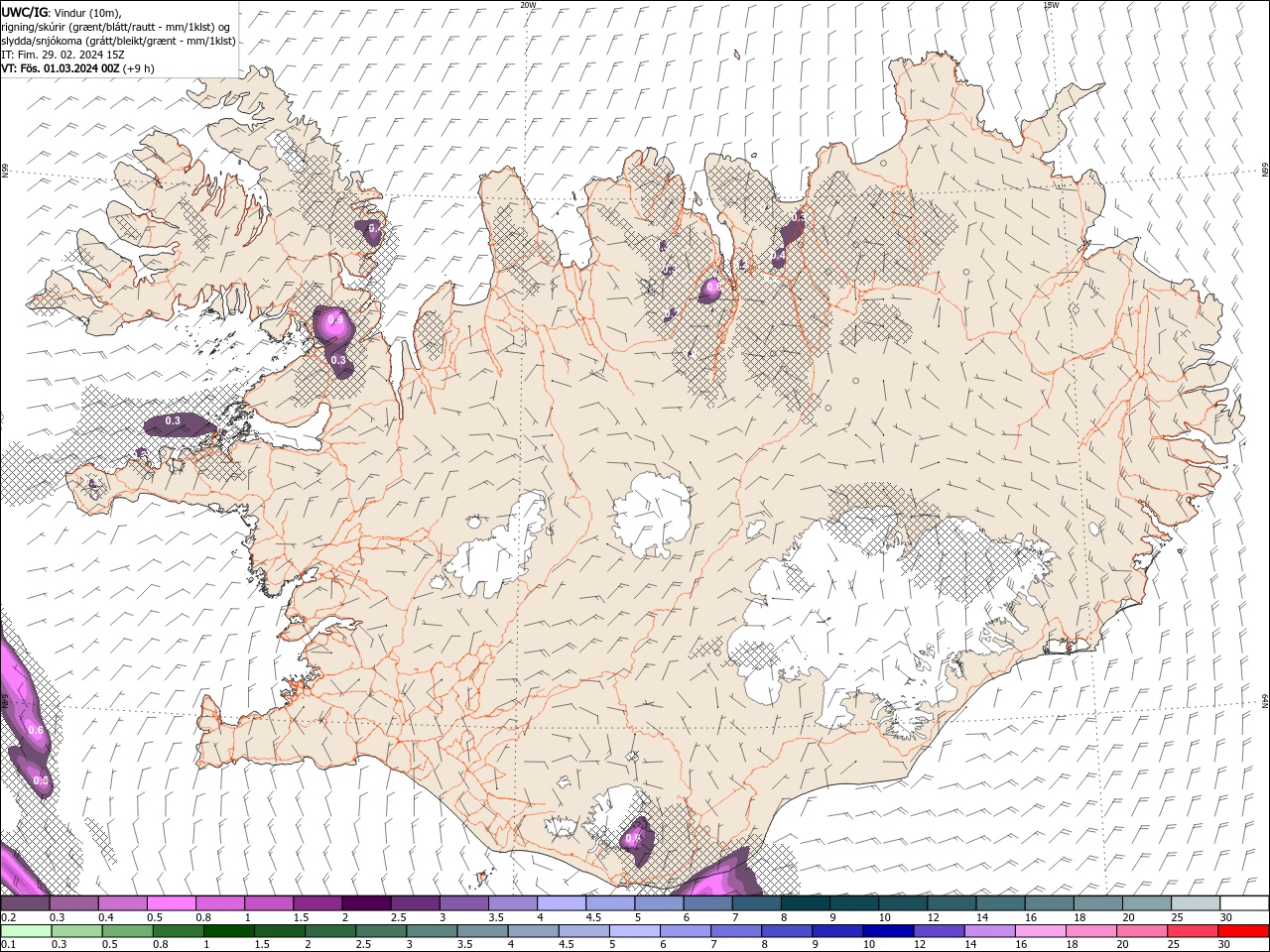Viewport: 1270px width, 952px height.
Task: Click the dusky purple 0.2–0.3 snow legend swatch
Action: (x=25, y=903)
